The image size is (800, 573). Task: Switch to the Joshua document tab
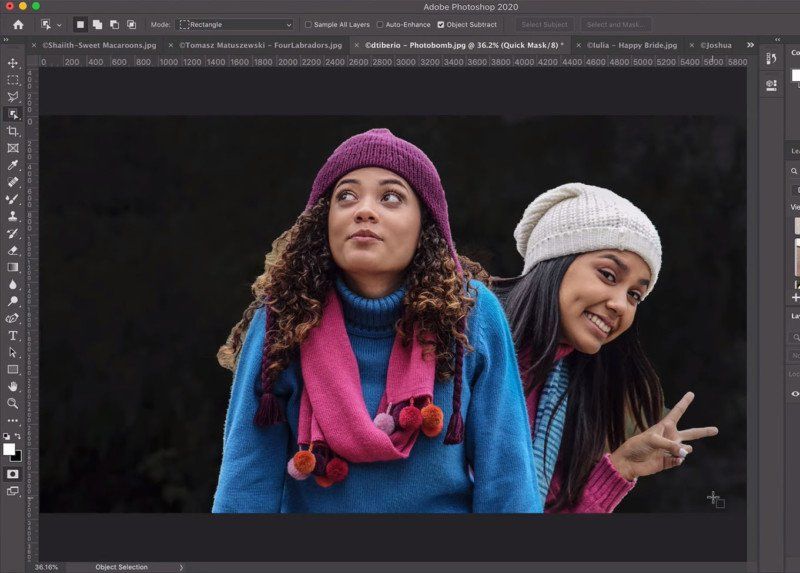715,45
